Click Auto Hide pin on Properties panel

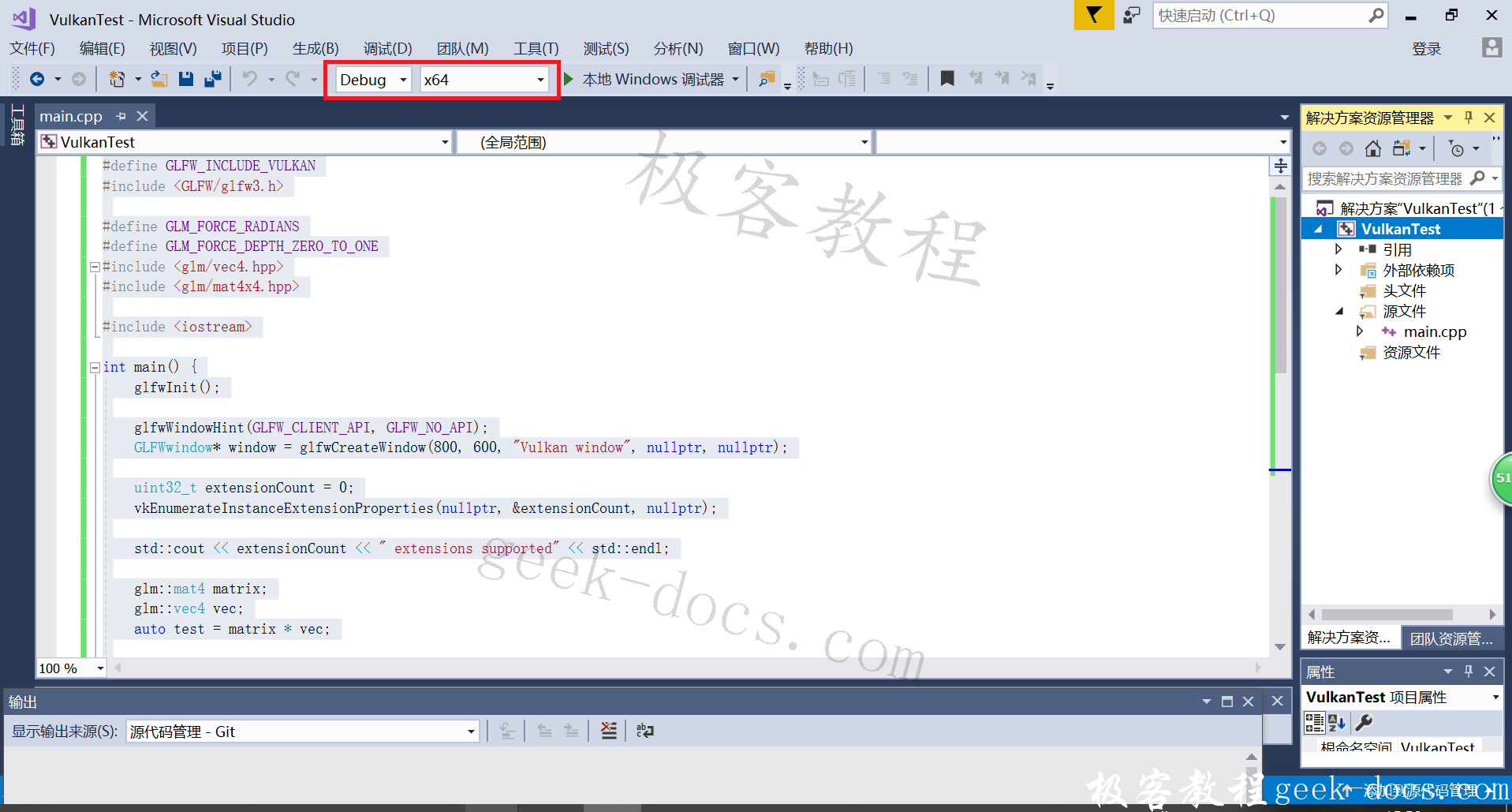(1469, 672)
